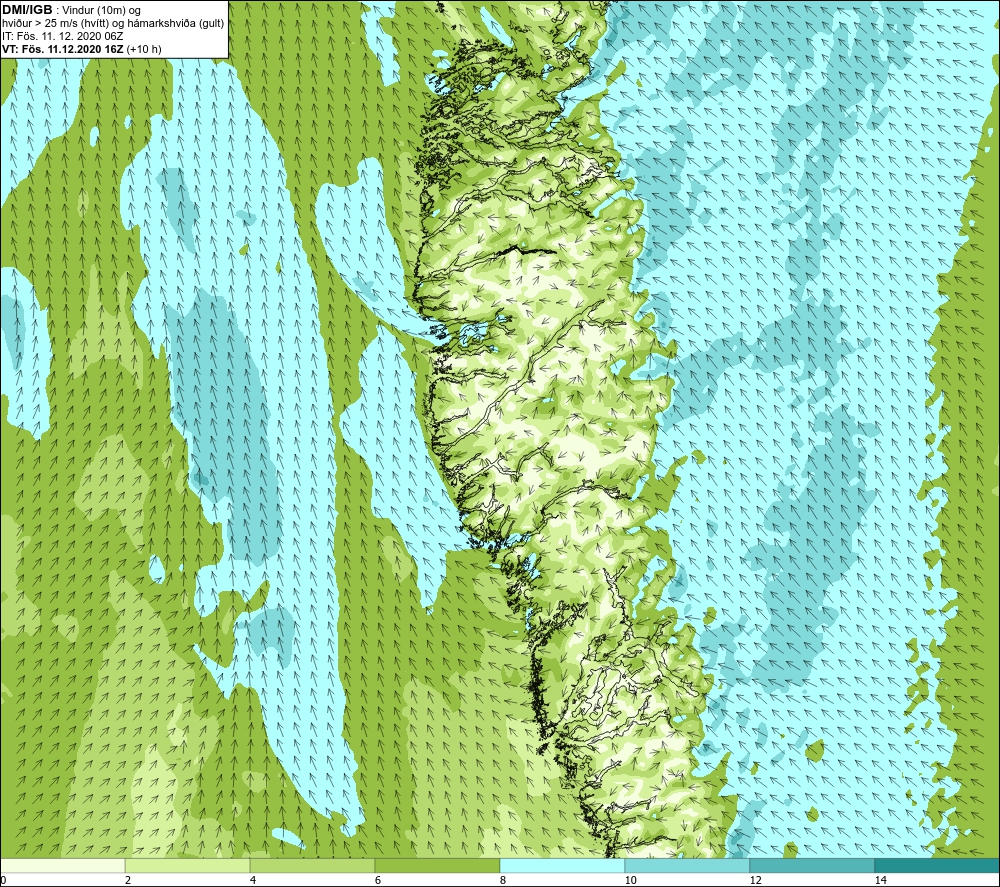Select the dark green 6–8 m/s color segment
Screen dimensions: 1000x887
click(438, 865)
